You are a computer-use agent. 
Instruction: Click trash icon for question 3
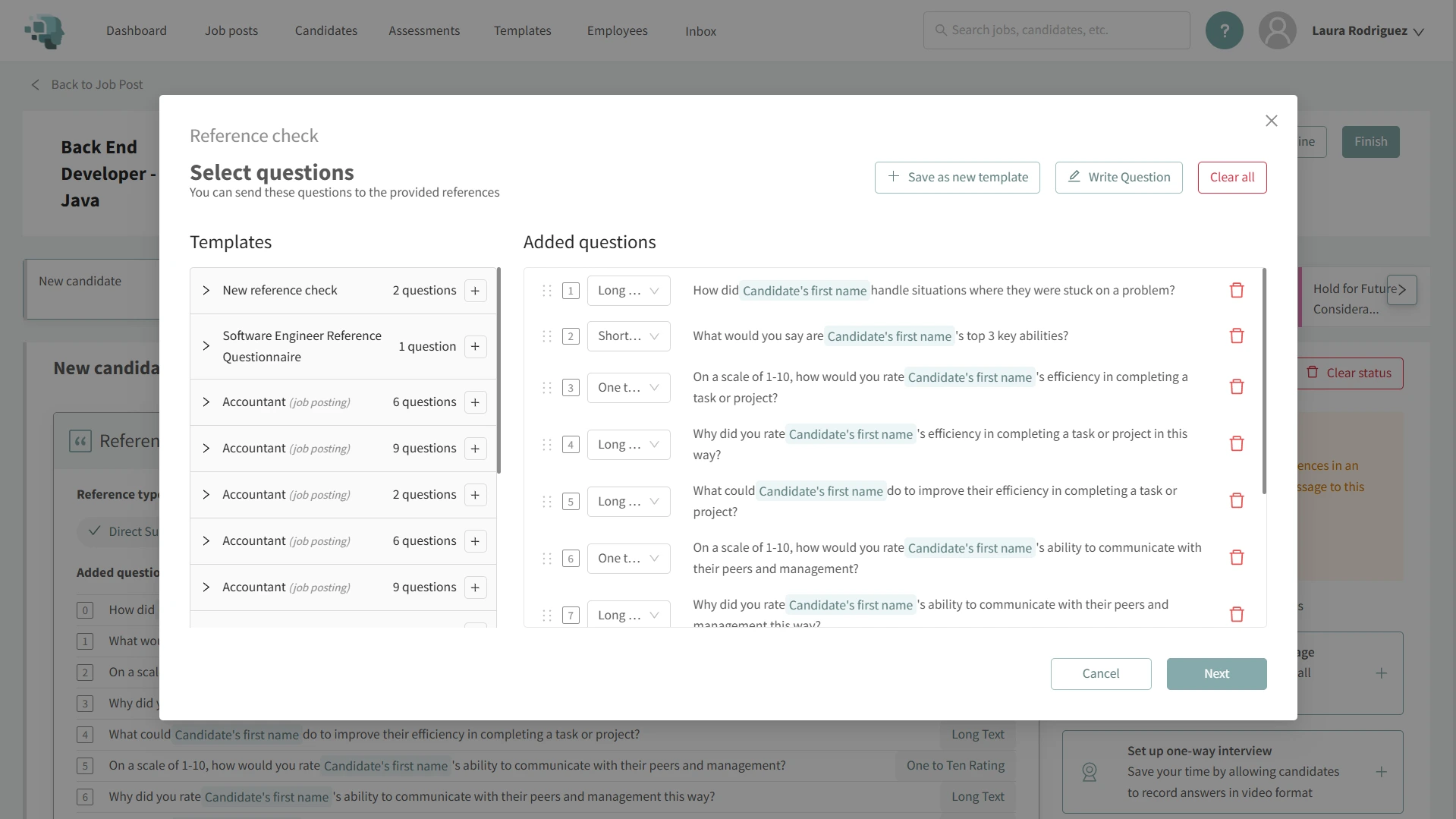pos(1236,387)
